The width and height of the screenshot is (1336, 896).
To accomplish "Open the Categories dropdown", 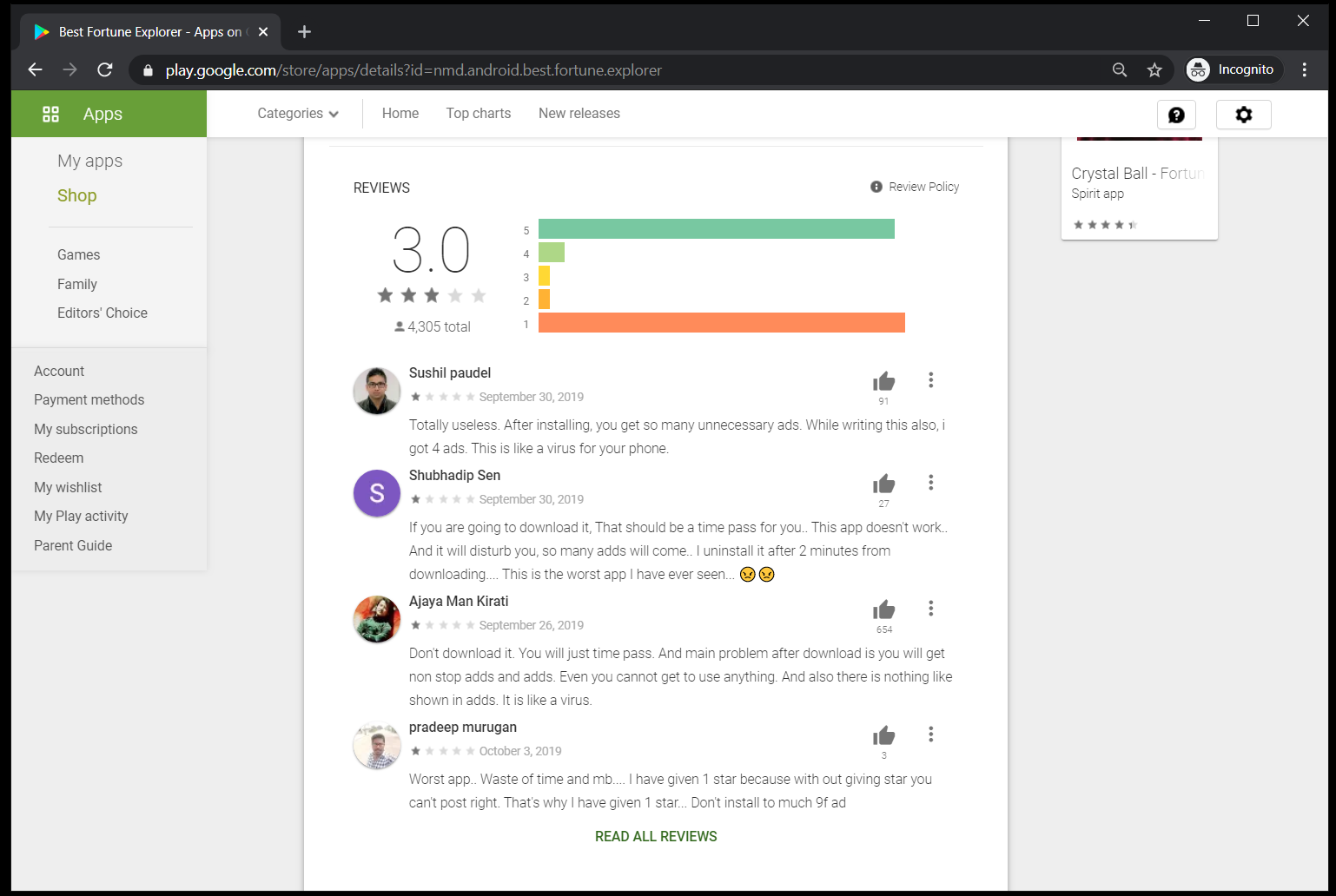I will coord(296,113).
